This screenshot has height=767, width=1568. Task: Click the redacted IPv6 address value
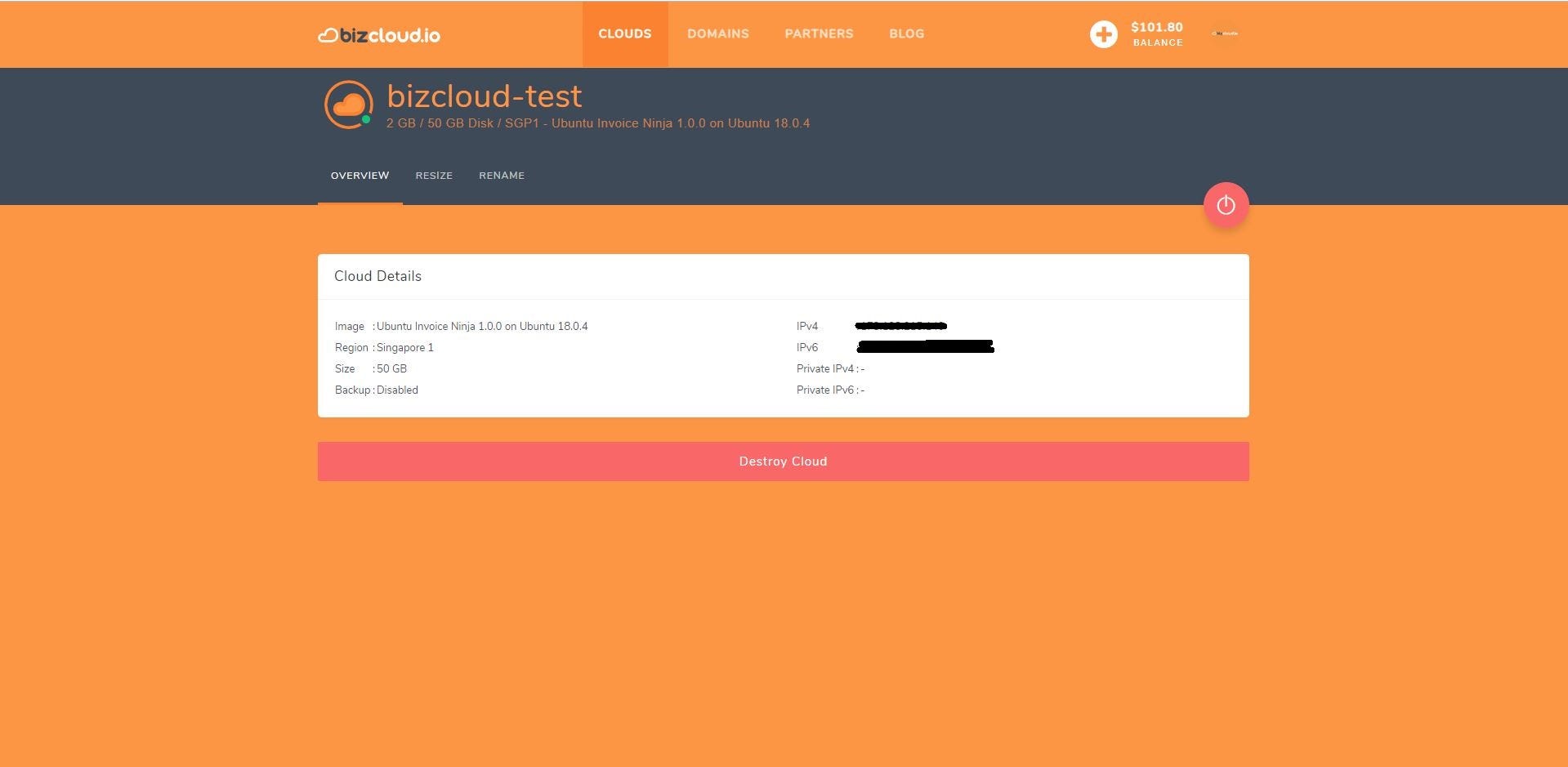pos(925,347)
